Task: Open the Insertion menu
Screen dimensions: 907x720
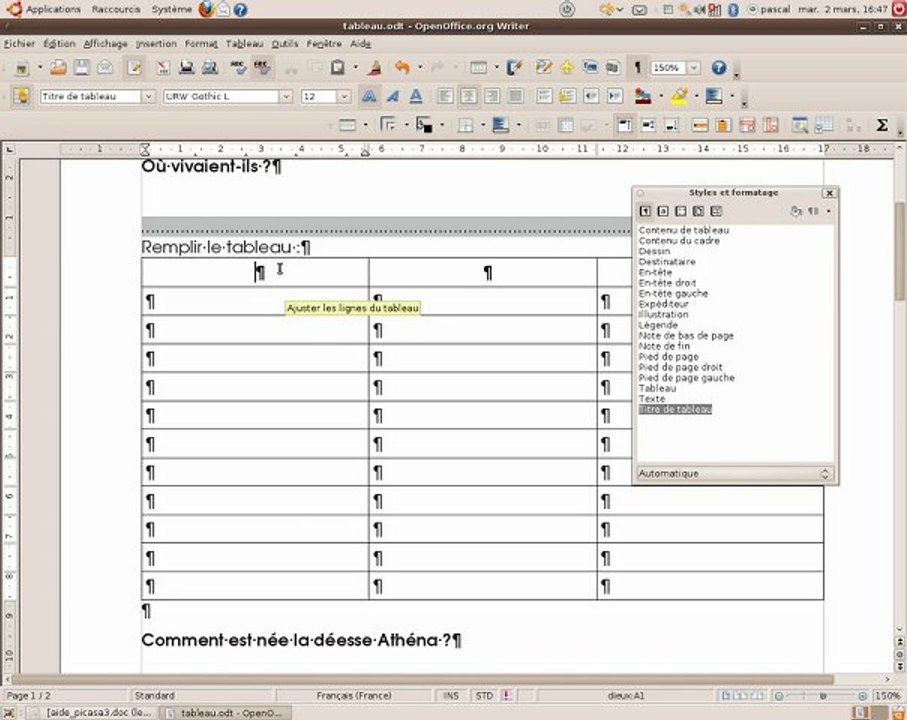Action: click(x=156, y=43)
